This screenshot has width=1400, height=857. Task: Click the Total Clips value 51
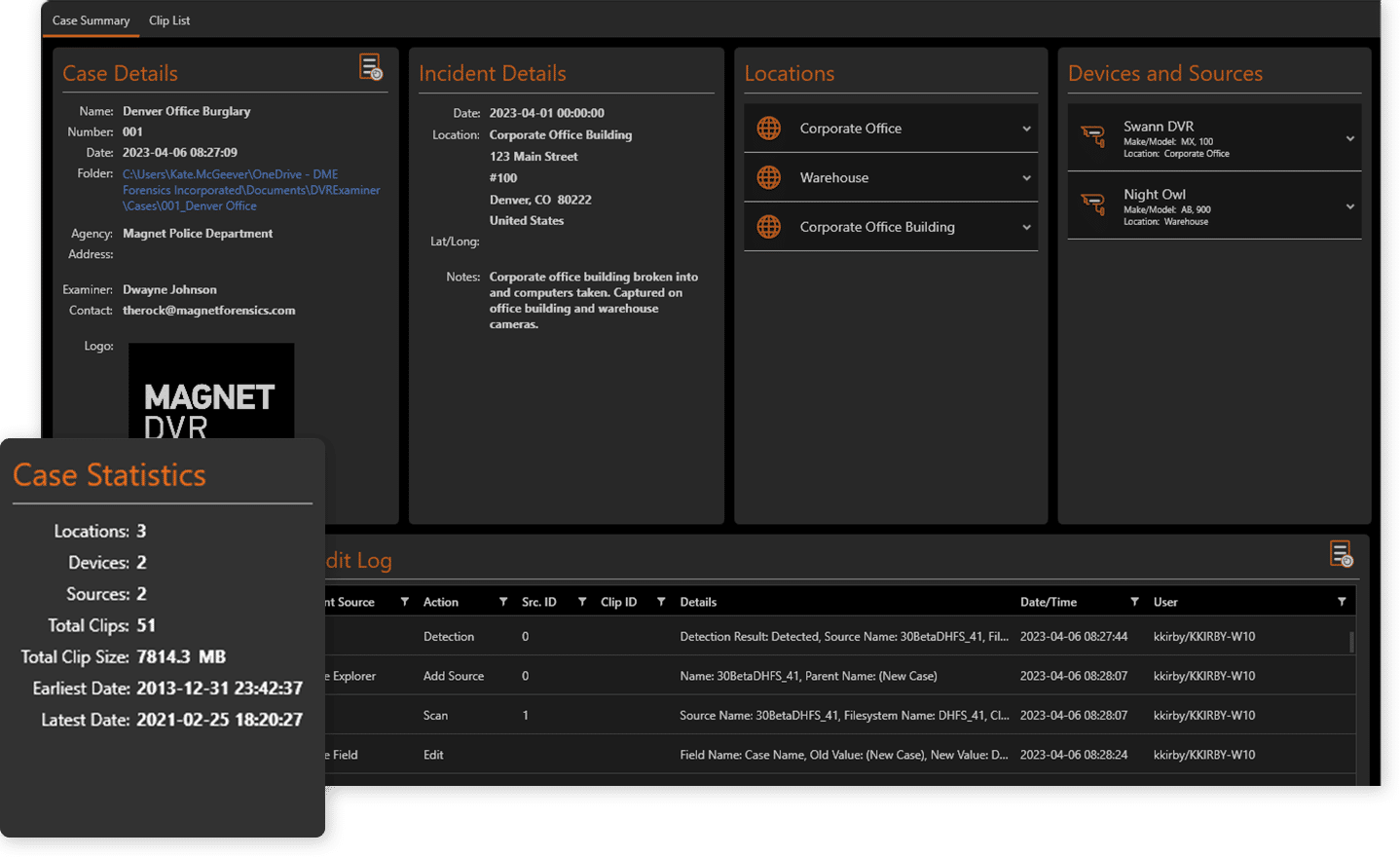pyautogui.click(x=146, y=625)
